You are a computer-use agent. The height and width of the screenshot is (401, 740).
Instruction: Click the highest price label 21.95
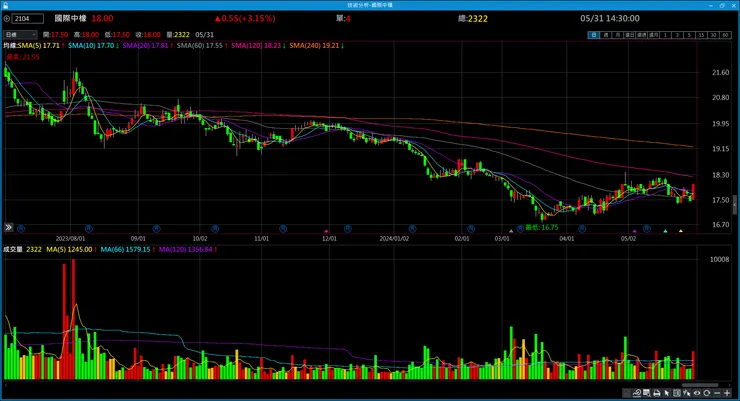pos(23,57)
